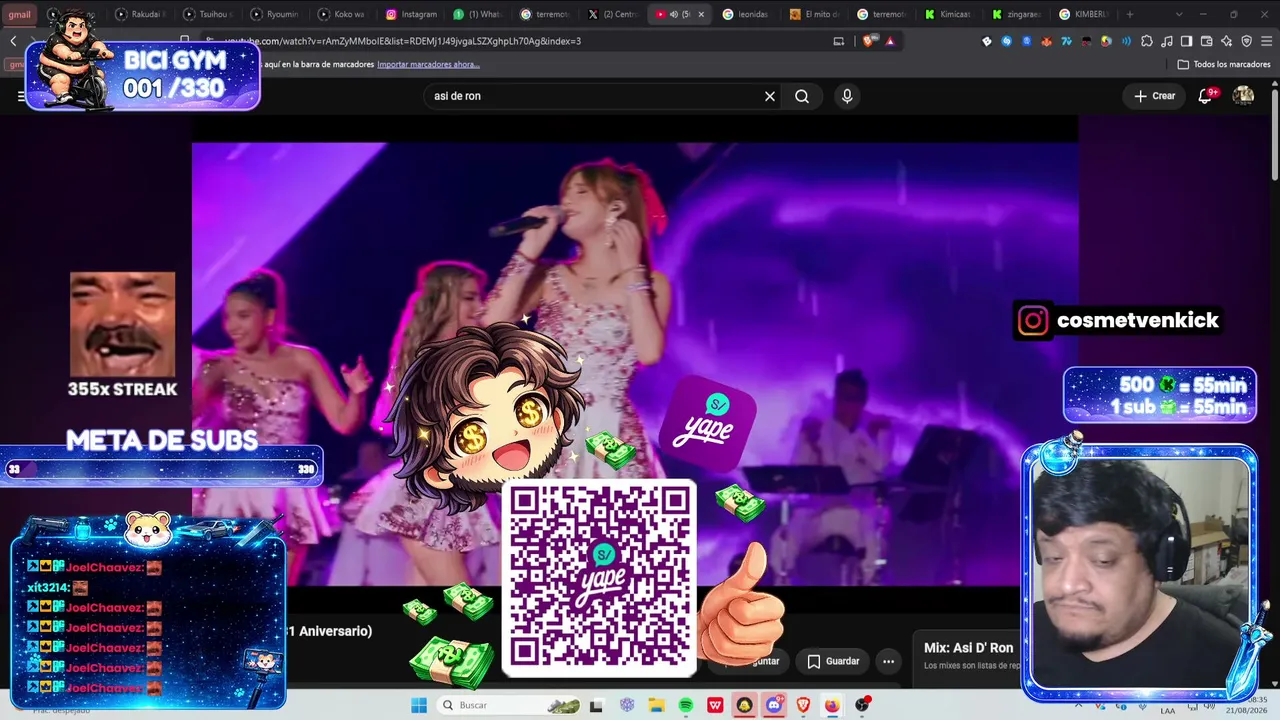Close the active YouTube tab
Viewport: 1280px width, 720px height.
click(x=701, y=14)
